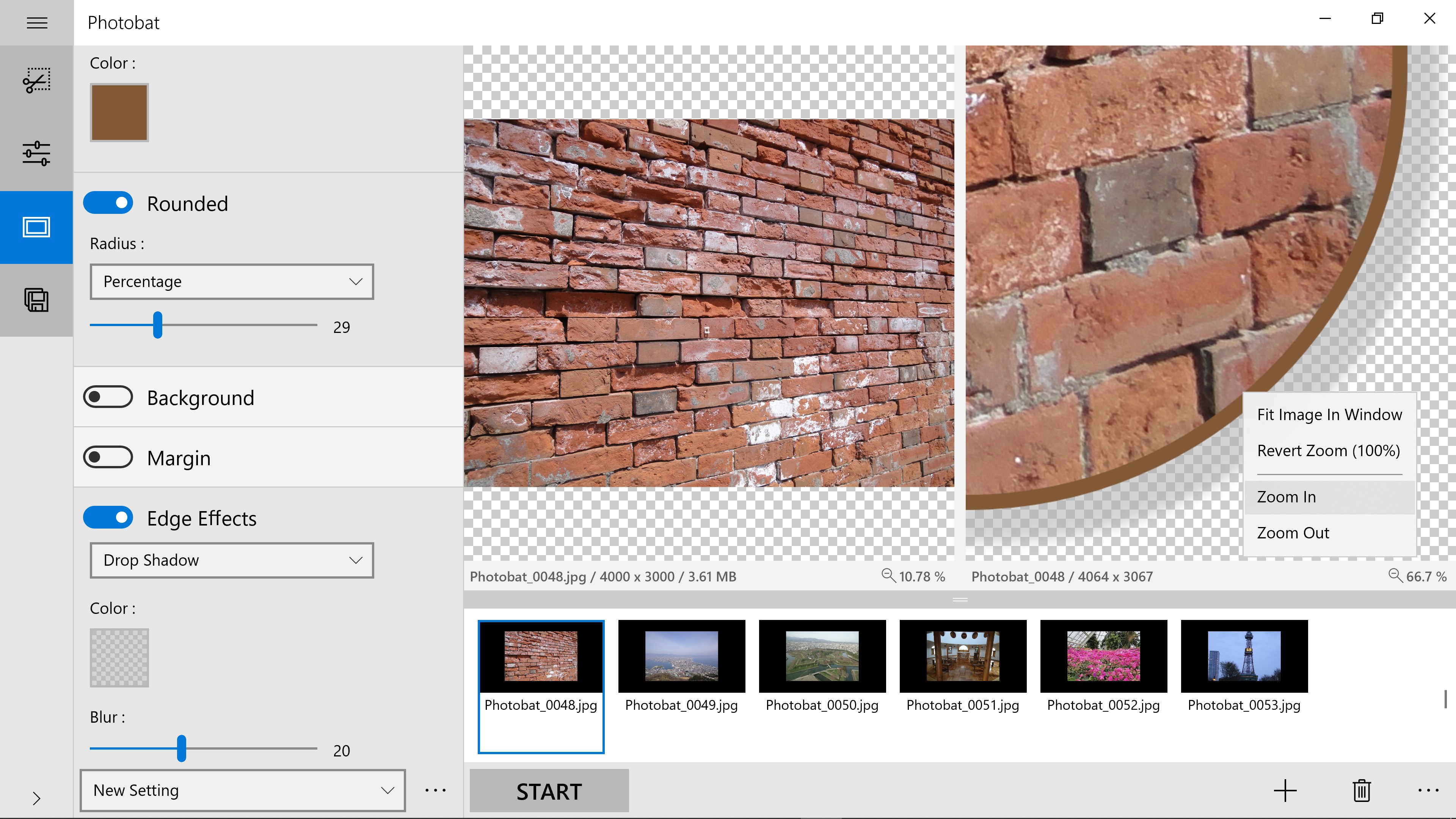Open the adjustment sliders panel
The width and height of the screenshot is (1456, 819).
[37, 153]
